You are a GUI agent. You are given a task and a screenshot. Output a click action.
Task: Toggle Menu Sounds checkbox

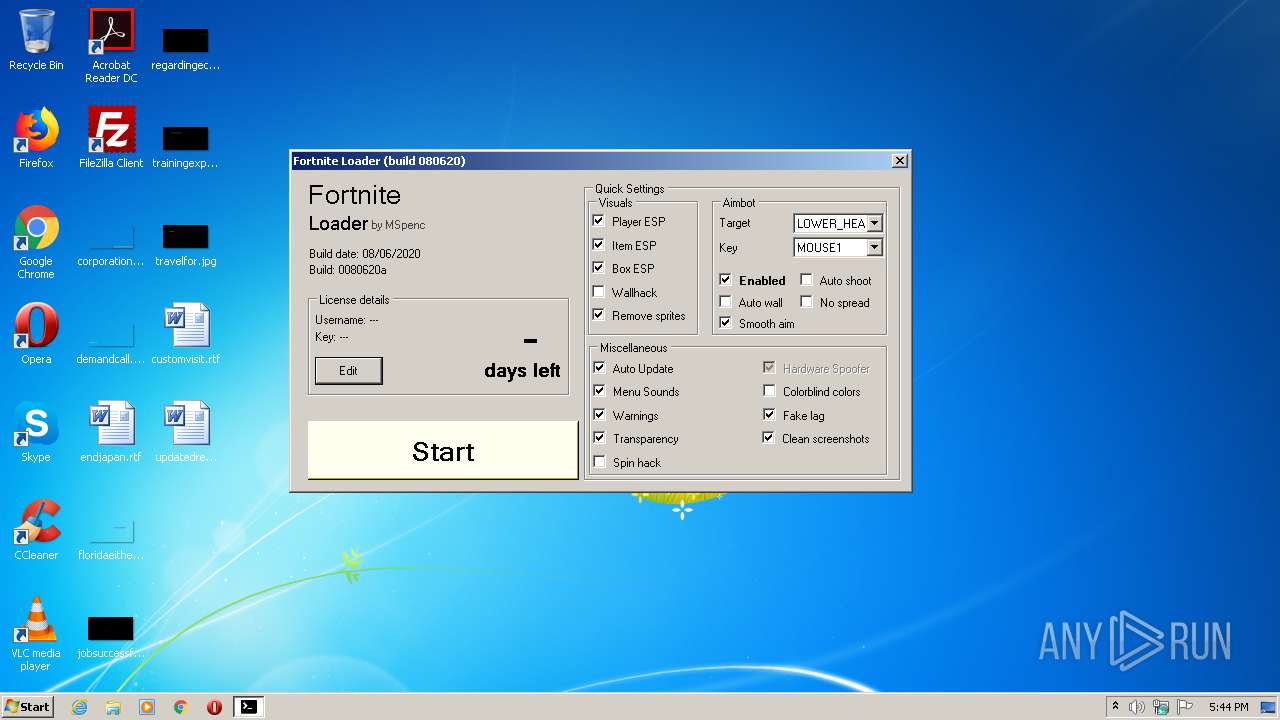pyautogui.click(x=599, y=391)
